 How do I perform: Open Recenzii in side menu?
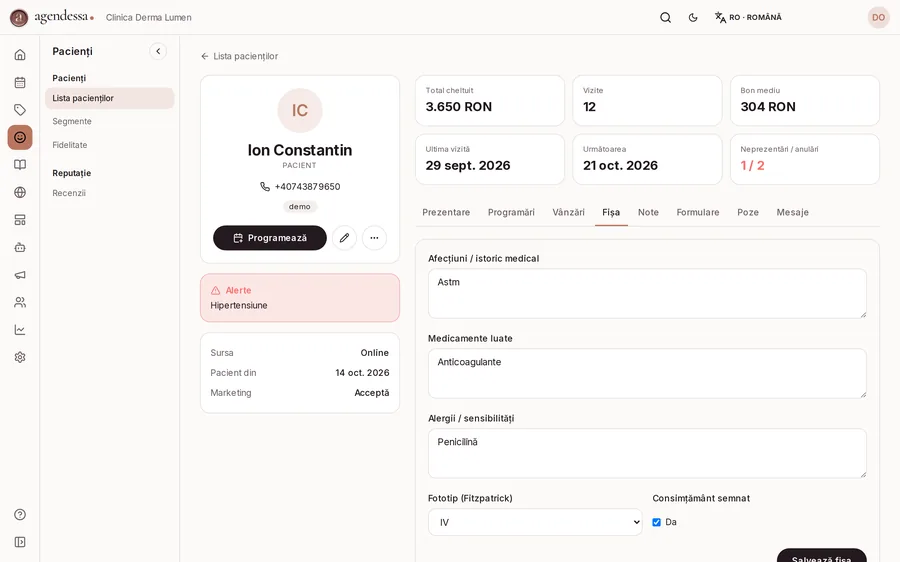point(69,193)
